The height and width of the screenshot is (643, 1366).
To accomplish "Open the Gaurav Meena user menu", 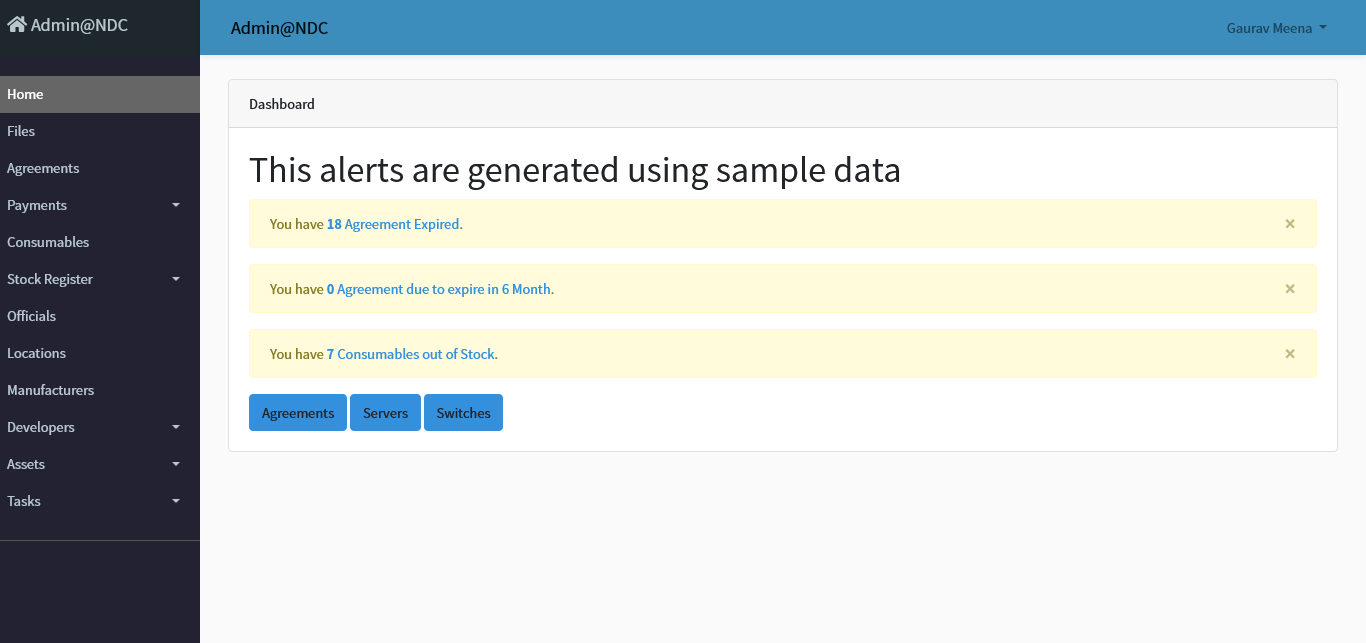I will (1276, 28).
